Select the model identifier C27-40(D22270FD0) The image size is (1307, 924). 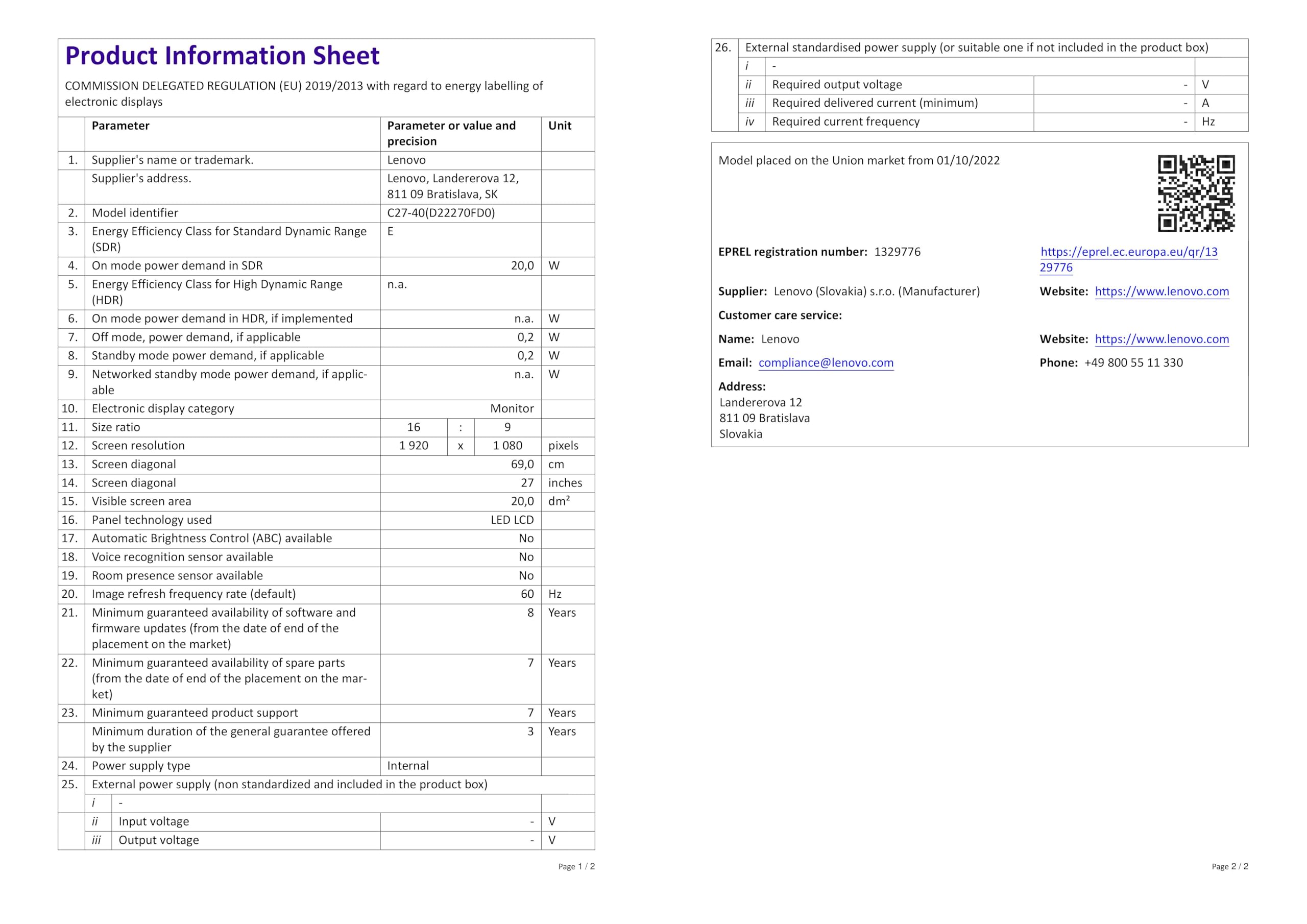tap(441, 213)
